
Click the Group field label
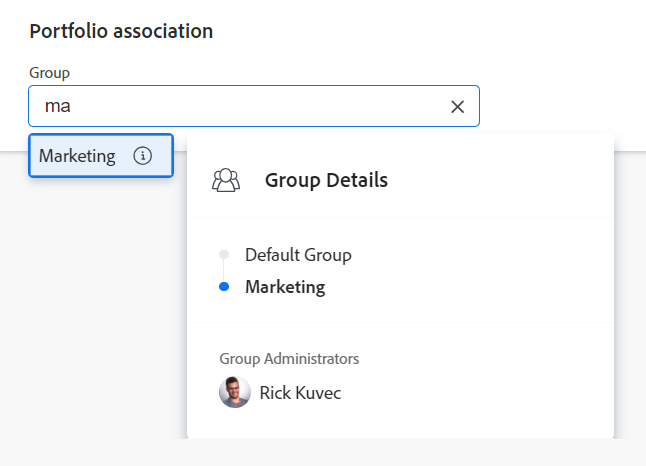click(49, 72)
